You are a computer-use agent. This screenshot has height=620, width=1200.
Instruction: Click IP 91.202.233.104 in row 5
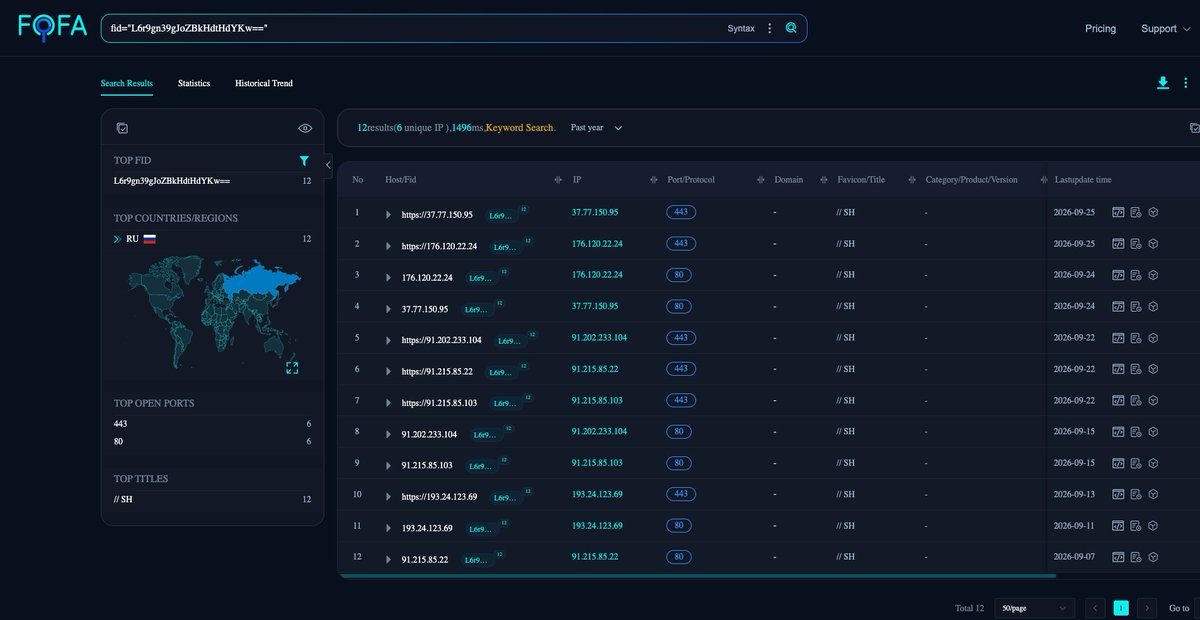coord(600,337)
